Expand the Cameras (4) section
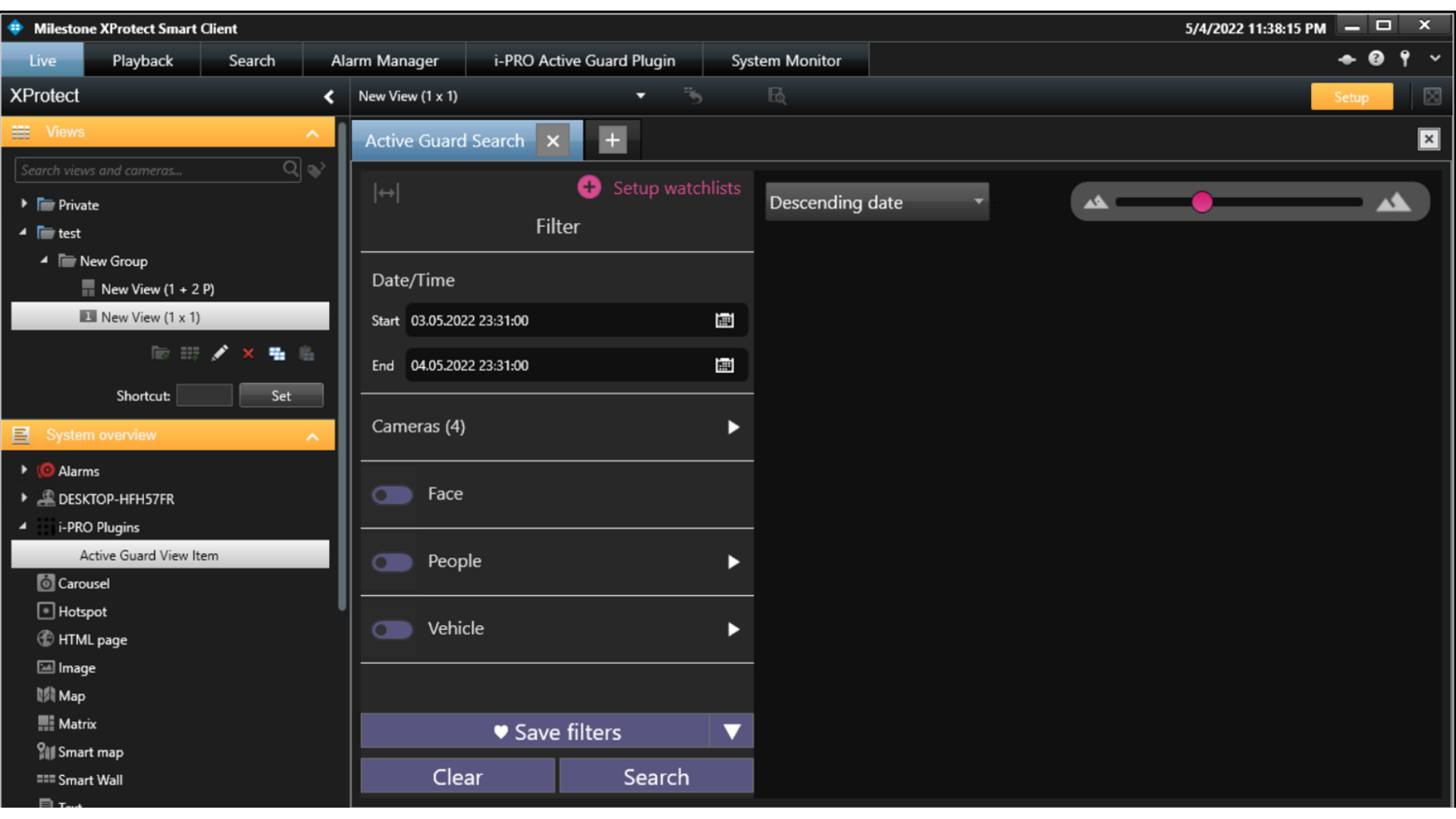The height and width of the screenshot is (819, 1456). point(733,427)
